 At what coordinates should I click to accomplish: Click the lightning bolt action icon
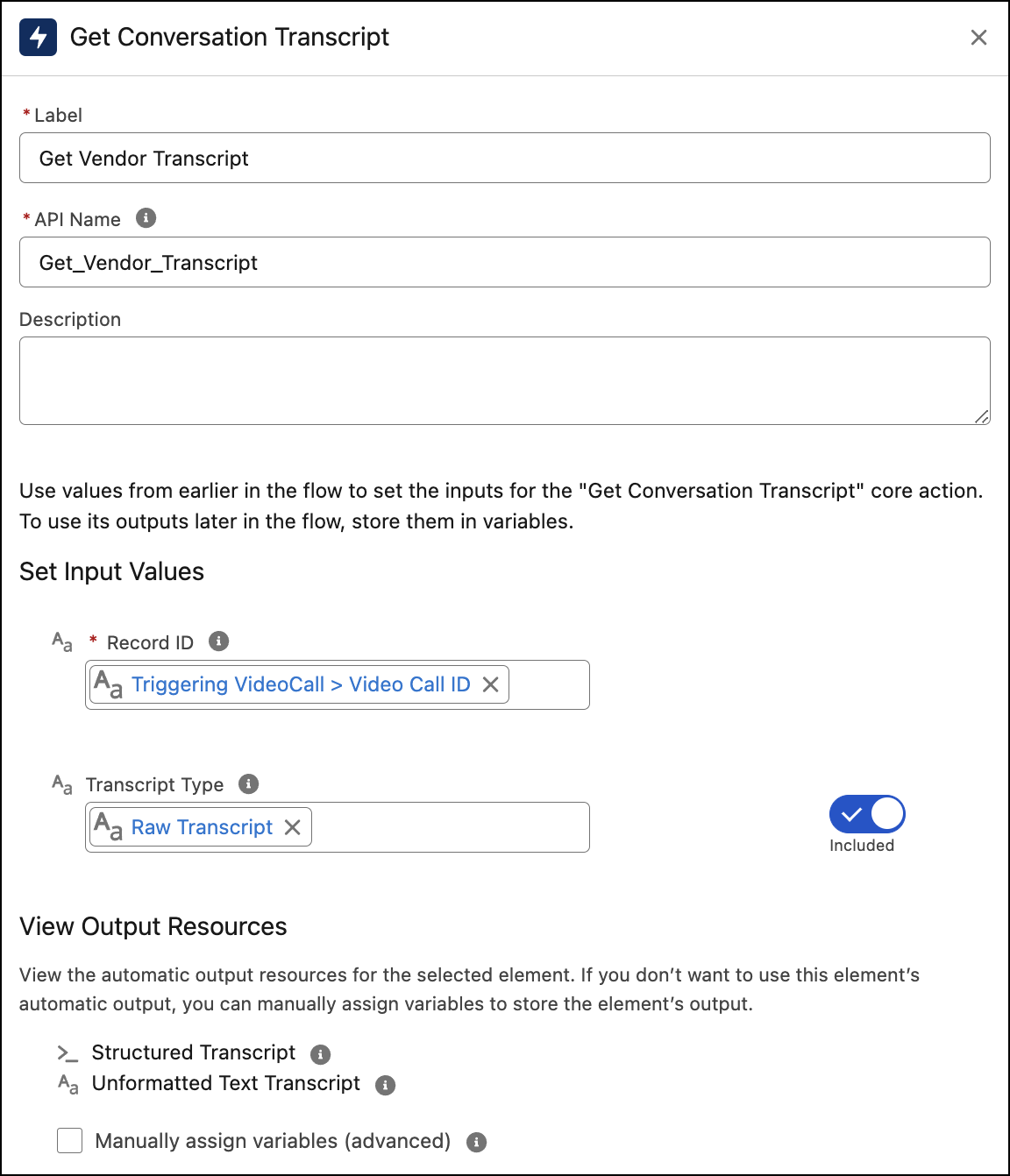pyautogui.click(x=38, y=38)
